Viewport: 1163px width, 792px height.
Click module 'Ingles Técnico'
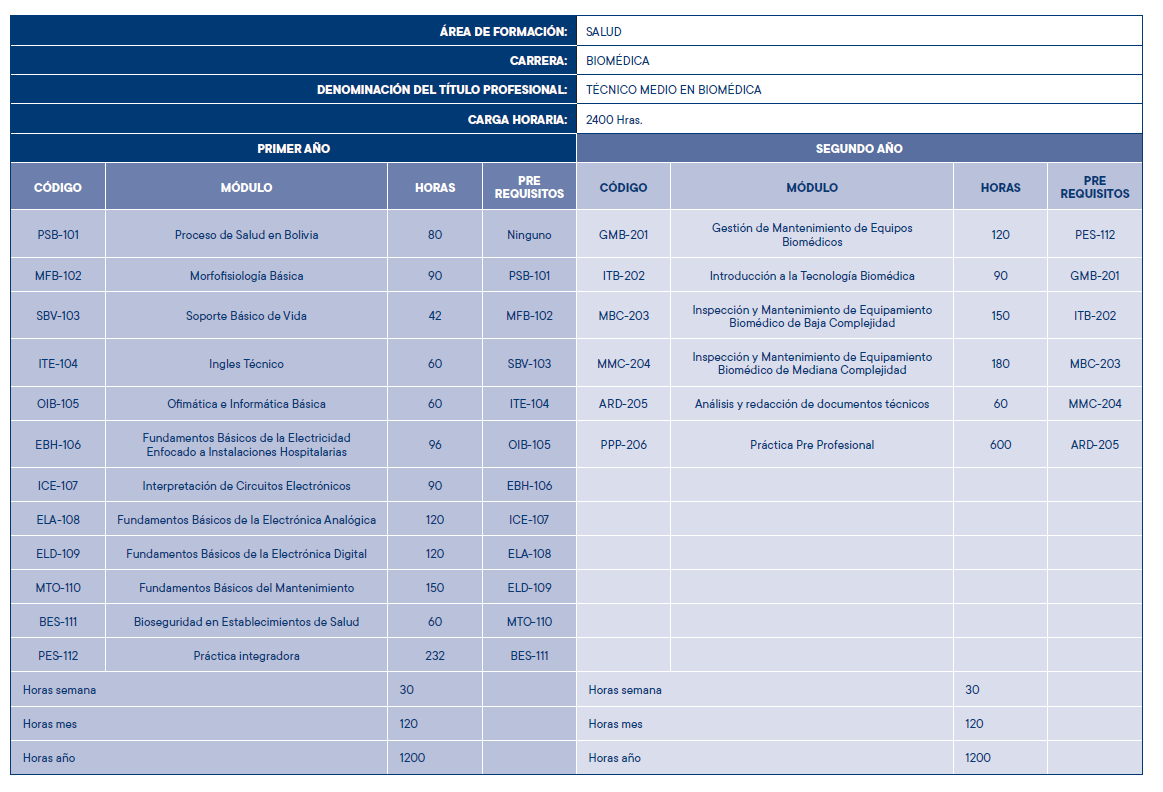(246, 363)
